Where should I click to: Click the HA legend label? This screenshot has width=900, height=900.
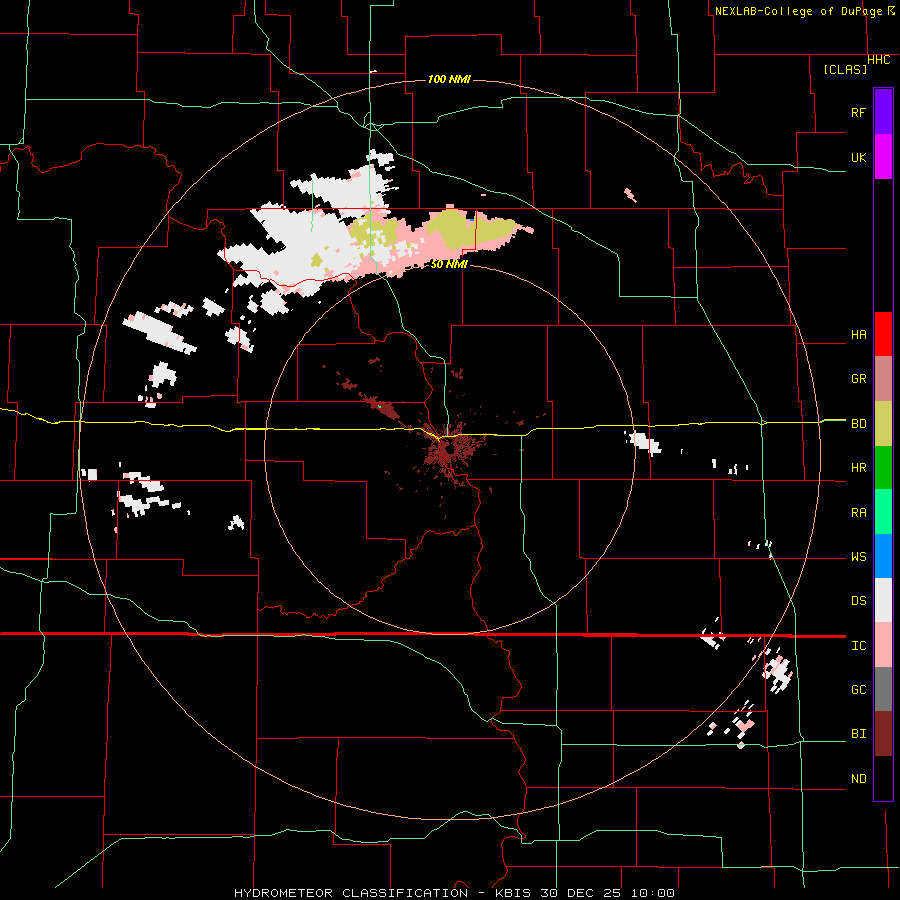858,335
